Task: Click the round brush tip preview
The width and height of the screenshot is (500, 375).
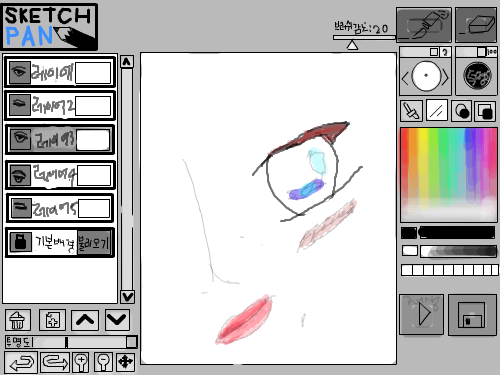Action: click(426, 76)
